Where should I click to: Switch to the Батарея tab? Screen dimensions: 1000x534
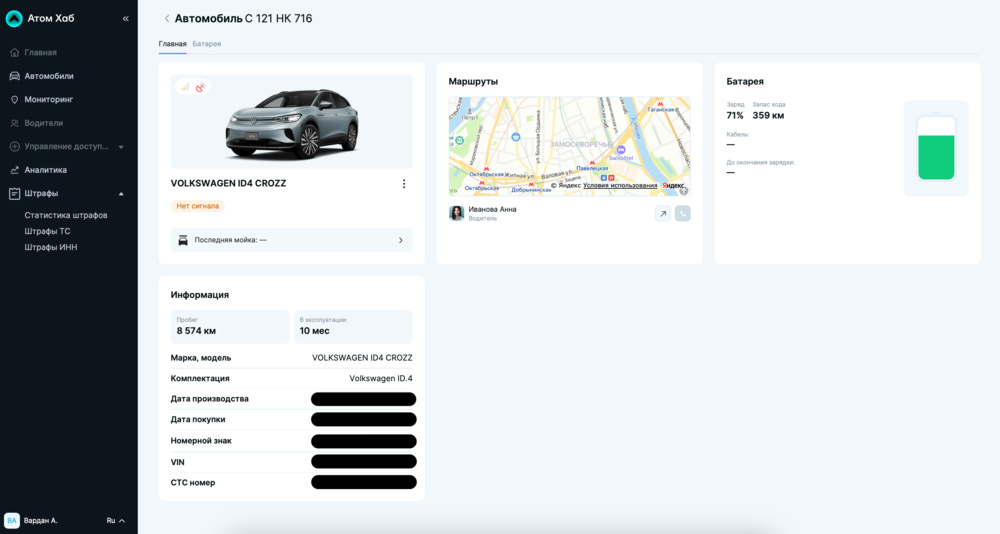pyautogui.click(x=207, y=44)
